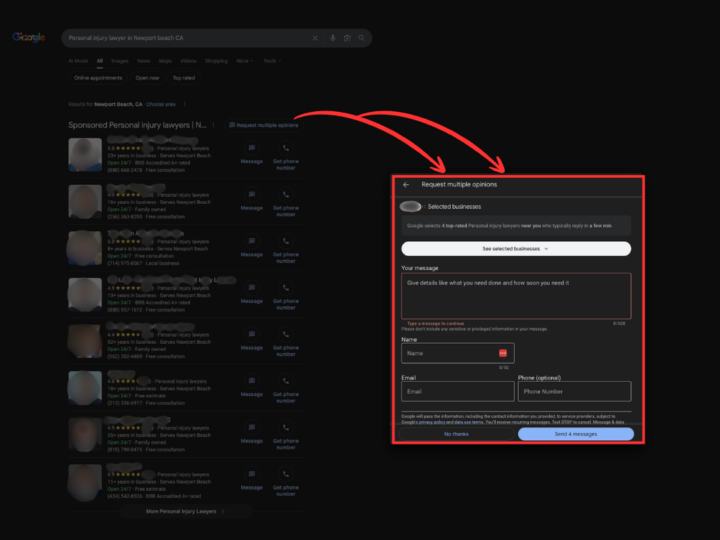Open photo of lawyer with 52+ years in business
The height and width of the screenshot is (540, 720).
85,341
